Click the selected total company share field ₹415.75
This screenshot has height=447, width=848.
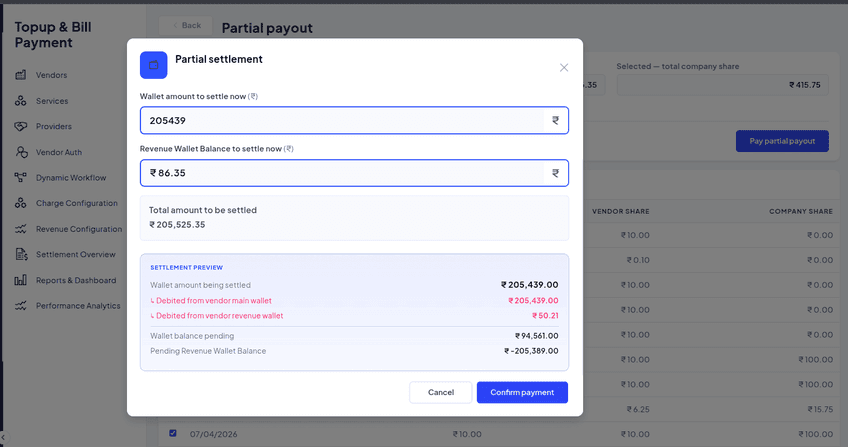click(723, 85)
